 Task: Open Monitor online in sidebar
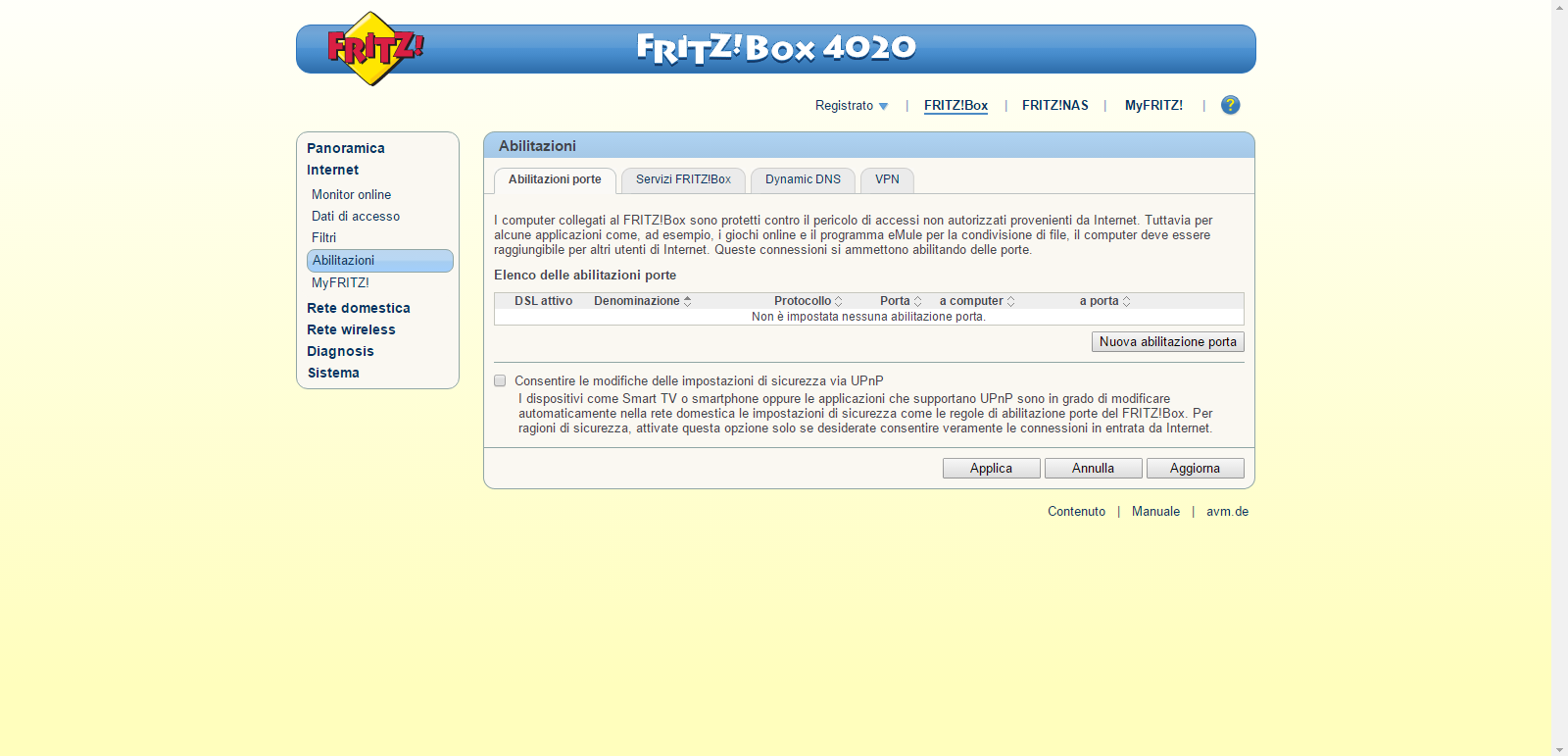pos(351,195)
